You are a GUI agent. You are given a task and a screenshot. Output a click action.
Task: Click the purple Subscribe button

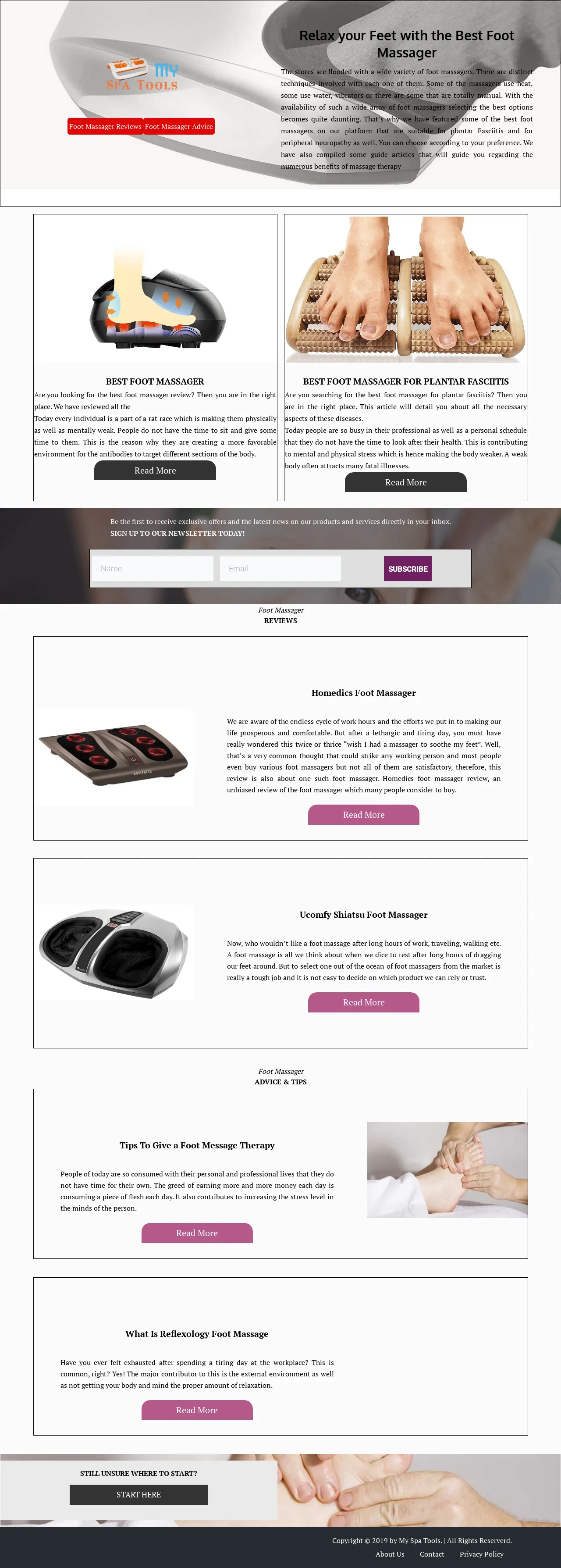(408, 569)
